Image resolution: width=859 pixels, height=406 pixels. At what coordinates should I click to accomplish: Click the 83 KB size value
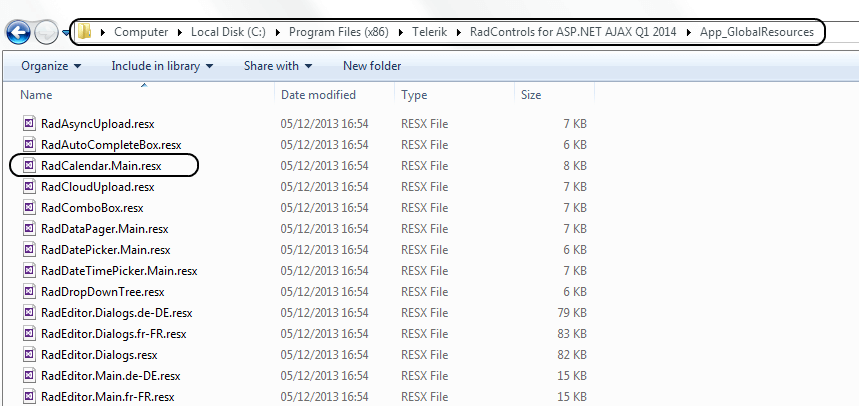tap(572, 334)
